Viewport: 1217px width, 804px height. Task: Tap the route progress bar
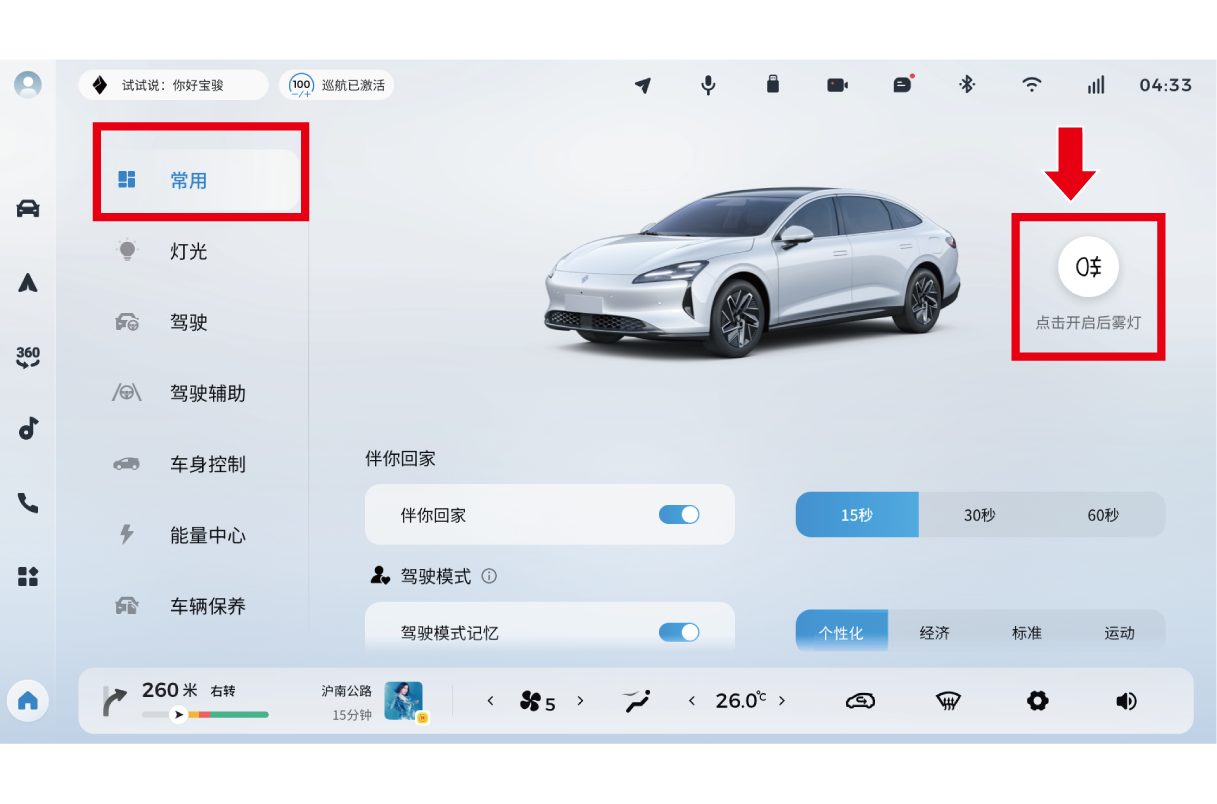pyautogui.click(x=205, y=714)
